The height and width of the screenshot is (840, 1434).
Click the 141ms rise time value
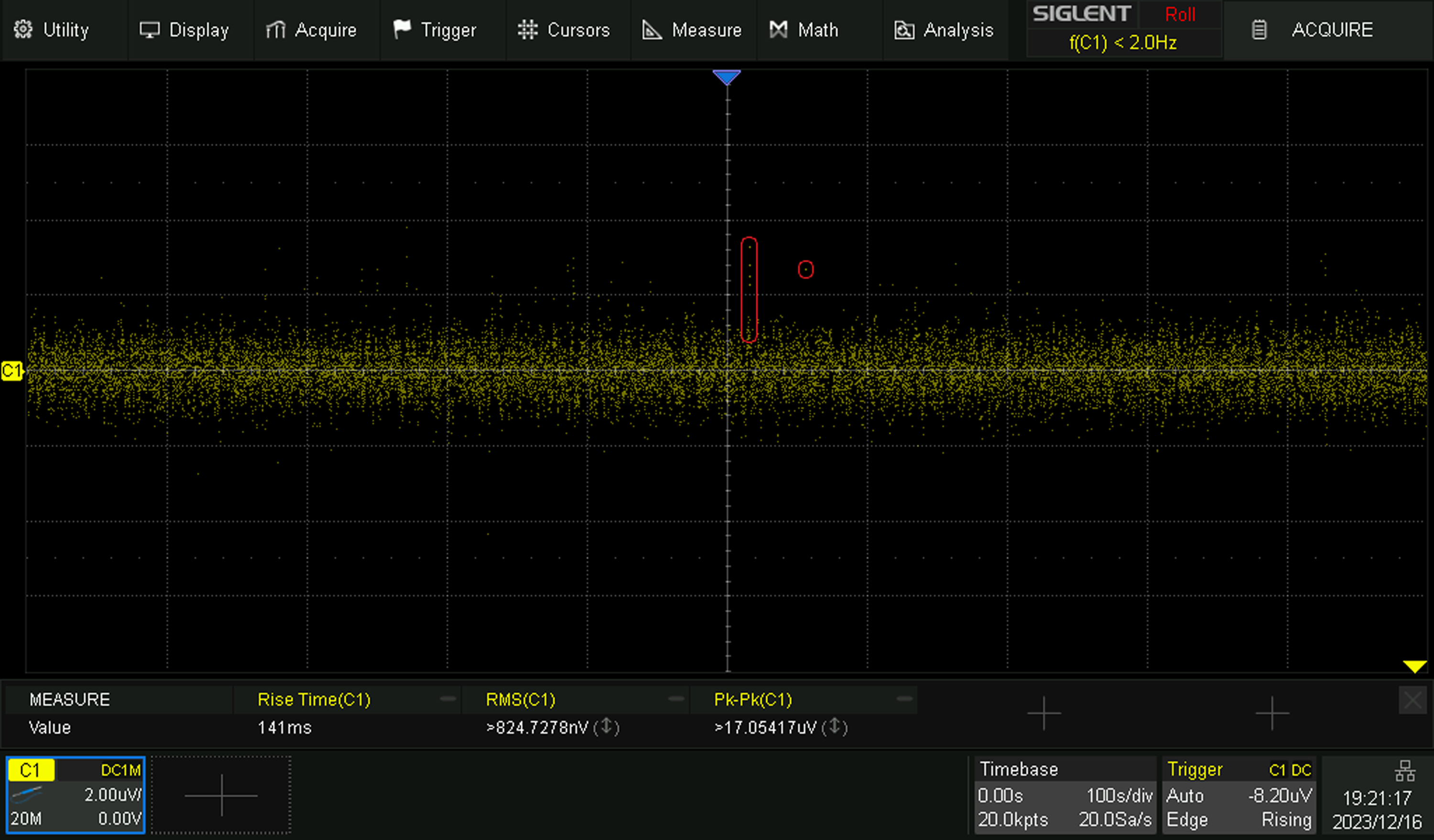(284, 727)
